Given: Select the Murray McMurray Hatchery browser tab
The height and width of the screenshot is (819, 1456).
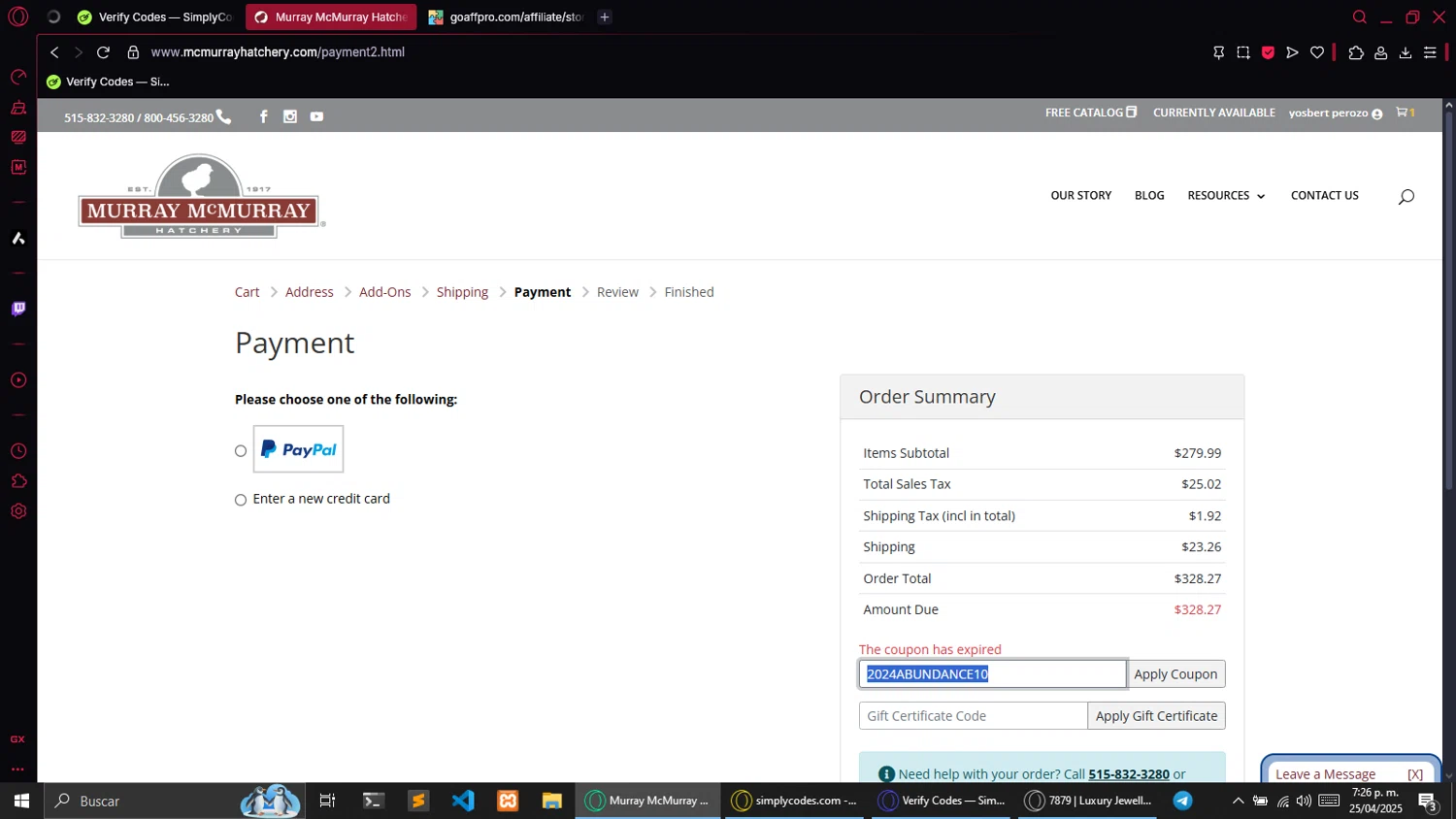Looking at the screenshot, I should (331, 16).
